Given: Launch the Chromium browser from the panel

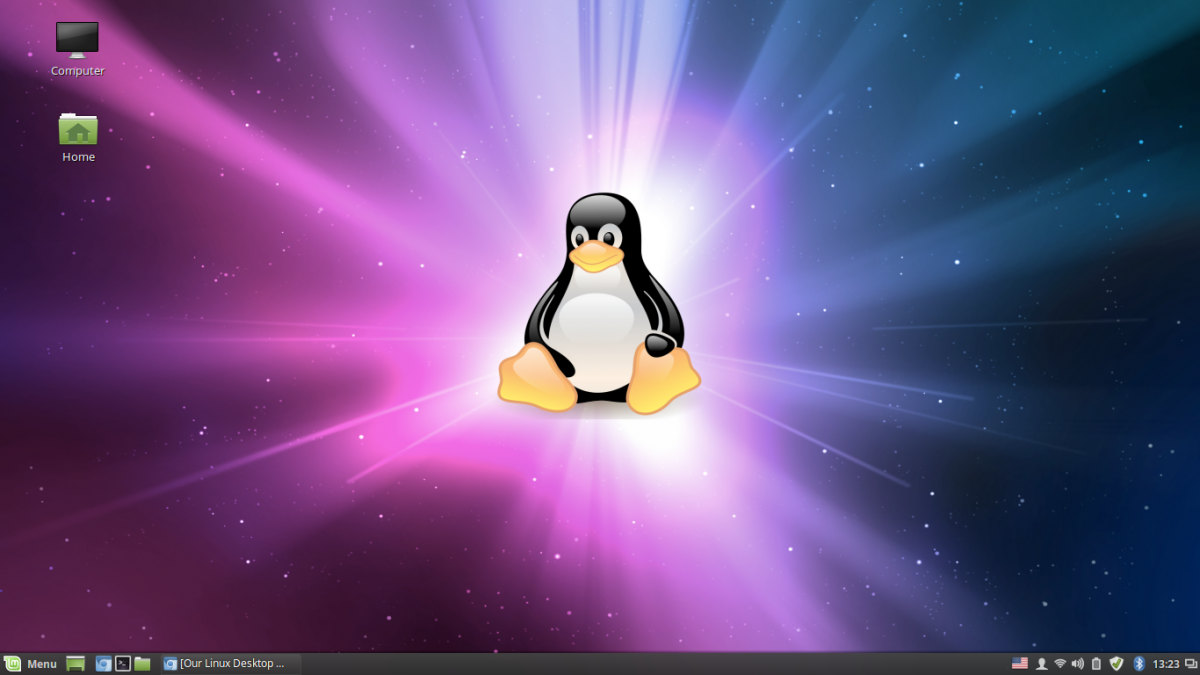Looking at the screenshot, I should pyautogui.click(x=103, y=664).
